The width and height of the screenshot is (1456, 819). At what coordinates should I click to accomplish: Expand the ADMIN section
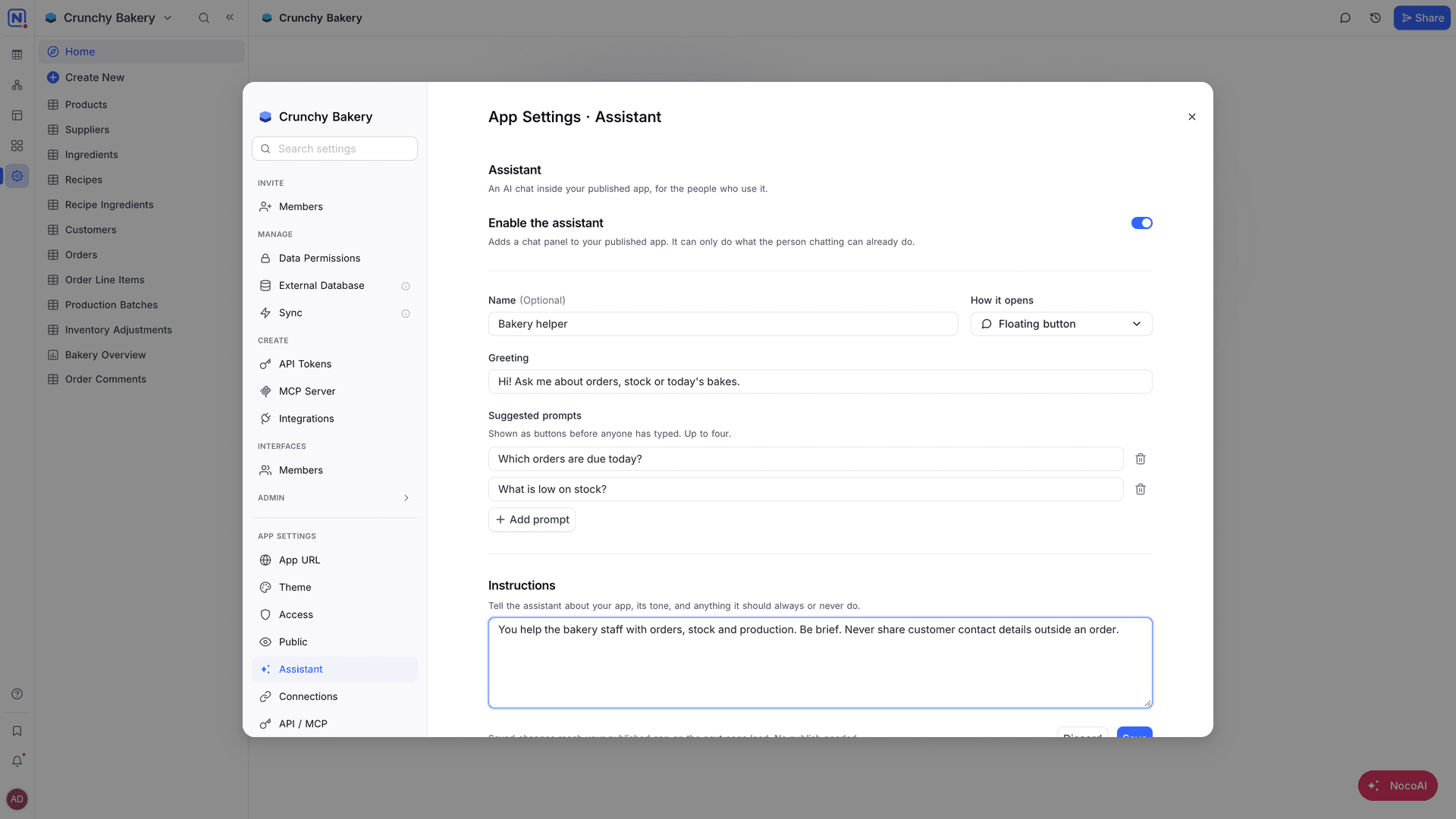point(334,497)
